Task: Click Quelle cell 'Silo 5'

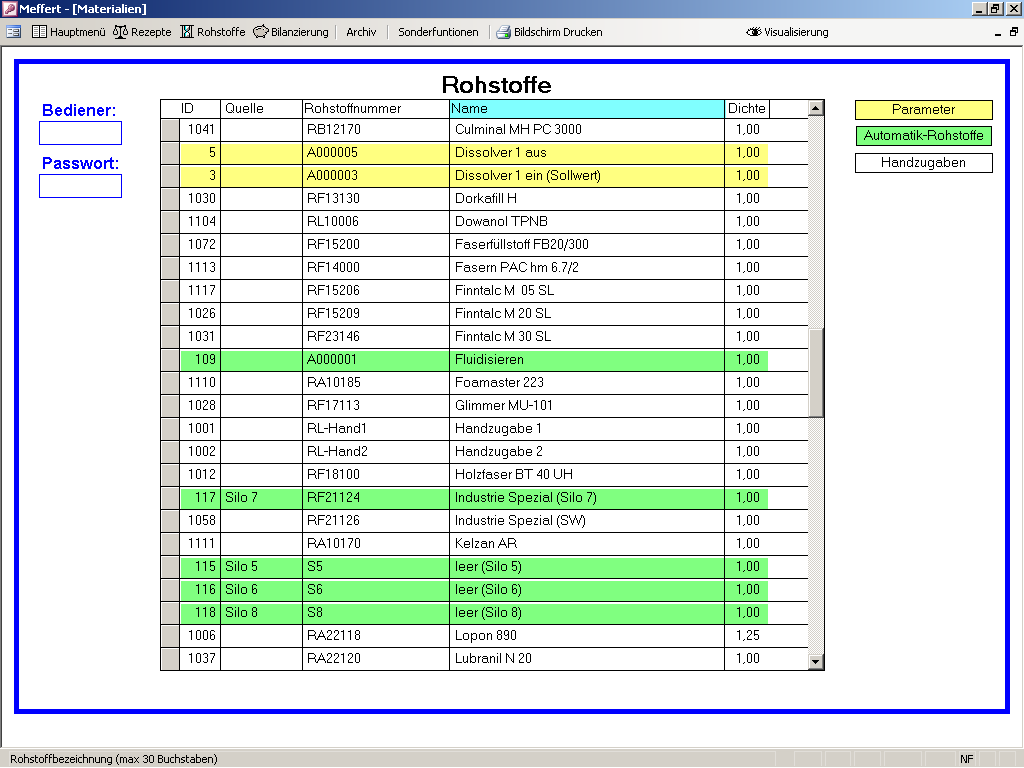Action: (261, 566)
